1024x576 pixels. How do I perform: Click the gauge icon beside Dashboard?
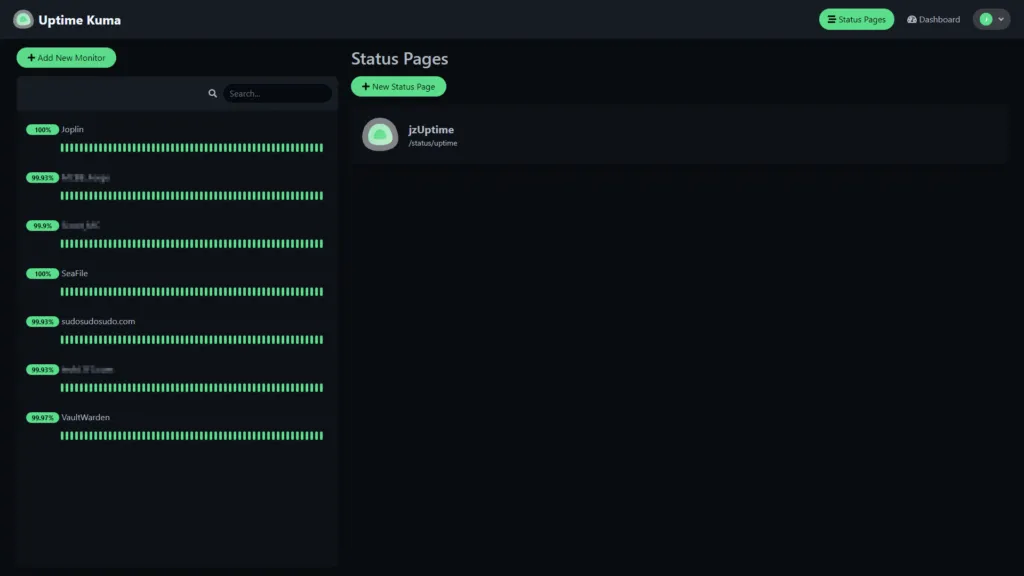click(912, 19)
